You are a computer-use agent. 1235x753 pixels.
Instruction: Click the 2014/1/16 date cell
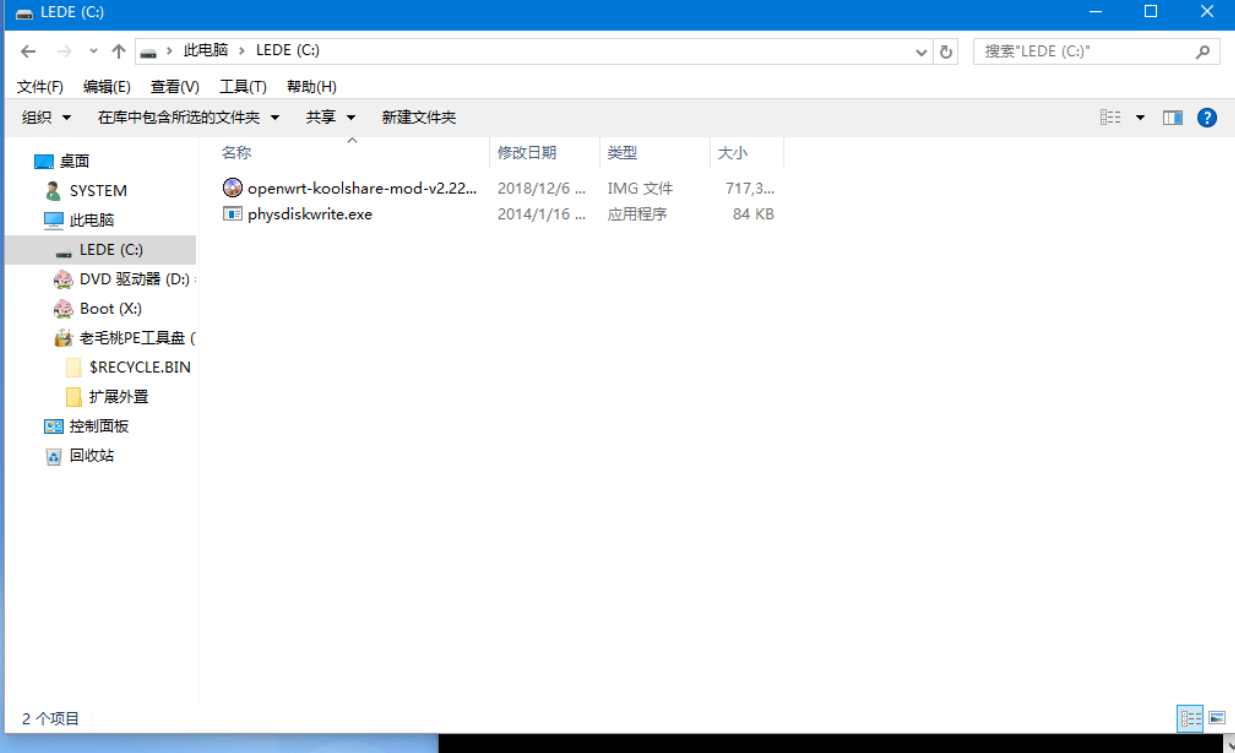tap(541, 214)
